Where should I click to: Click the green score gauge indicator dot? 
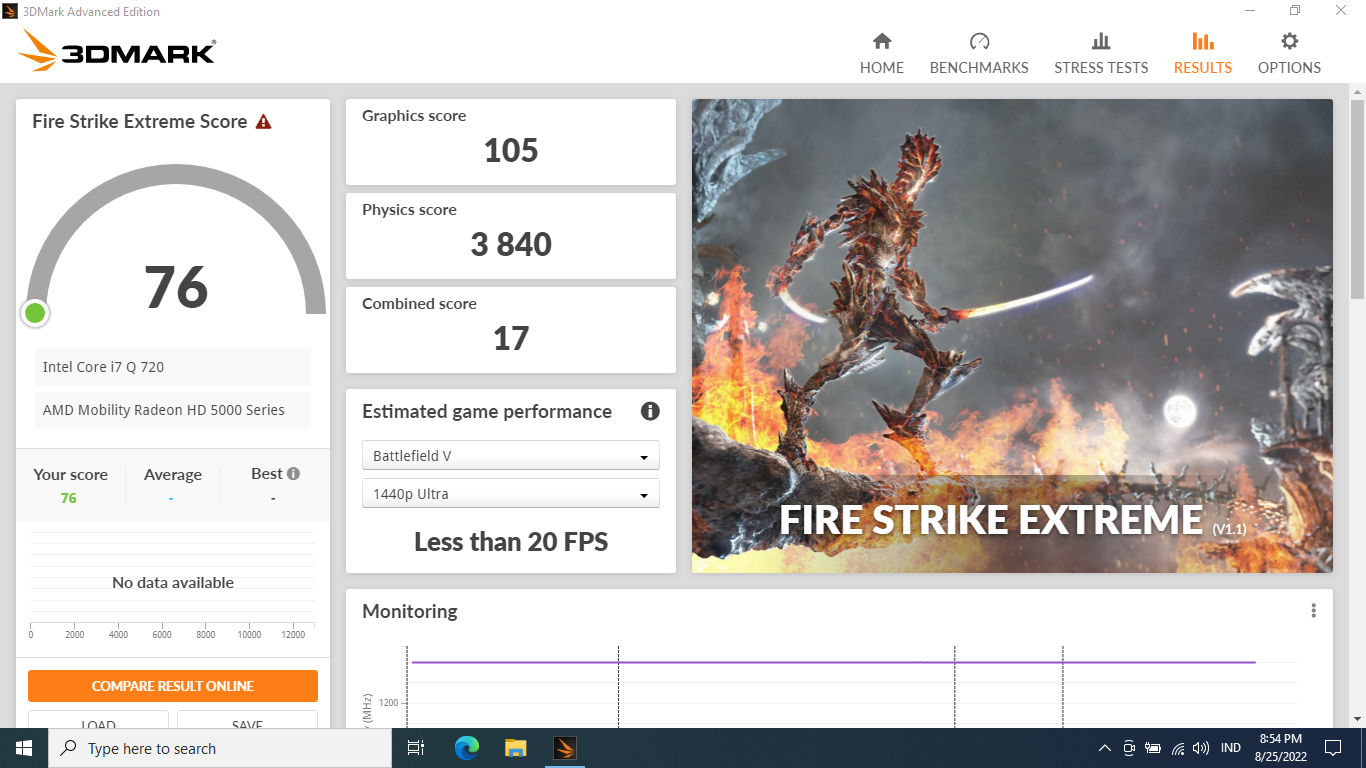tap(35, 313)
